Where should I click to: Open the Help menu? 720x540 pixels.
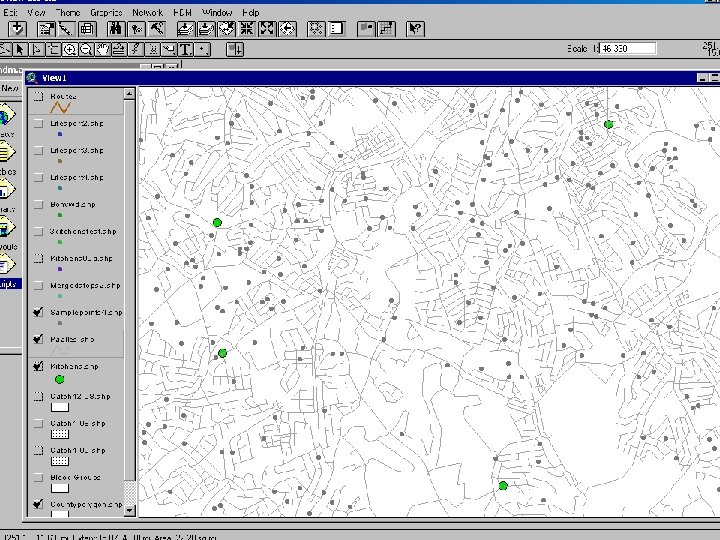tap(250, 13)
